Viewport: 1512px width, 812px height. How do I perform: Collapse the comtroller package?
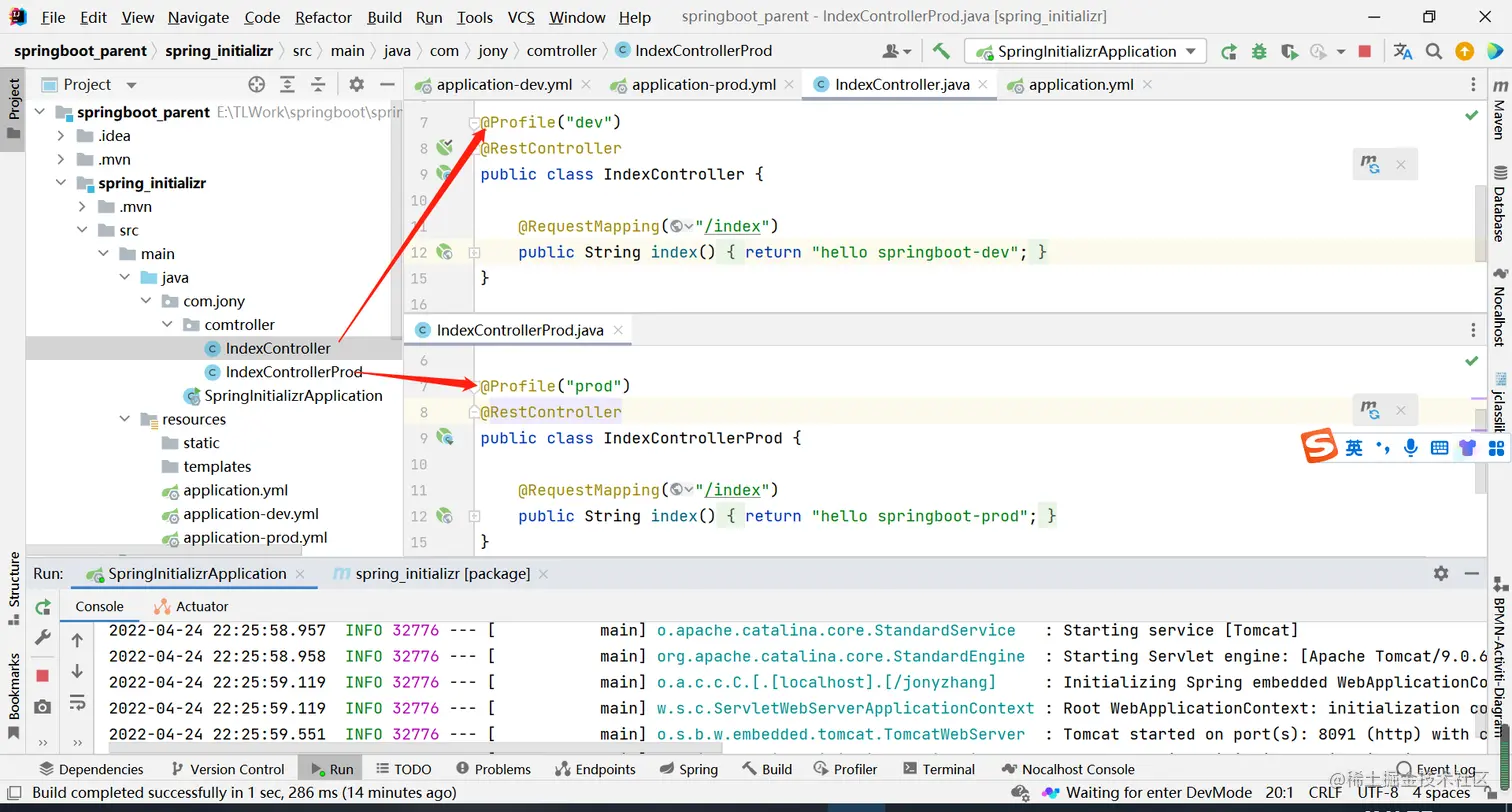pos(166,325)
